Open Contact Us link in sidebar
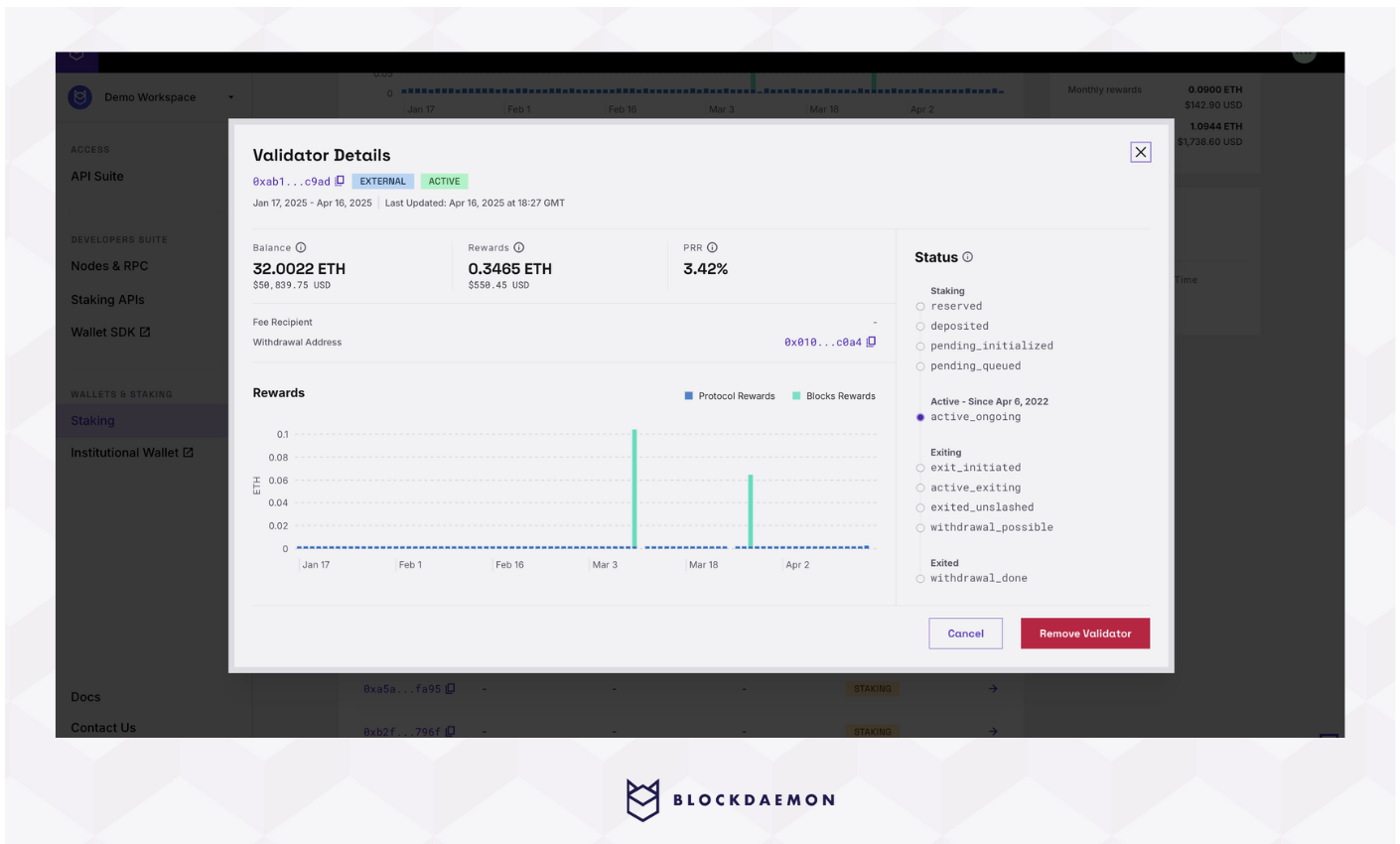Screen dimensions: 1400x844 coord(103,728)
